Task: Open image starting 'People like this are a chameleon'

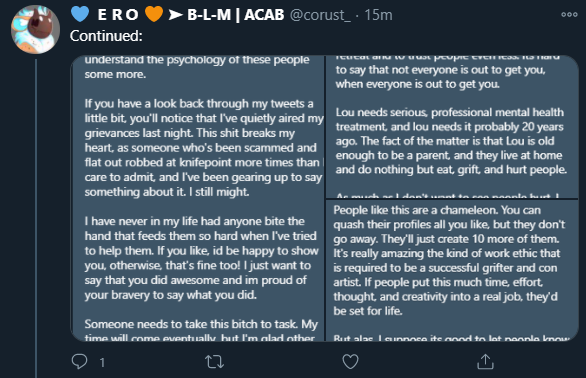Action: click(452, 270)
